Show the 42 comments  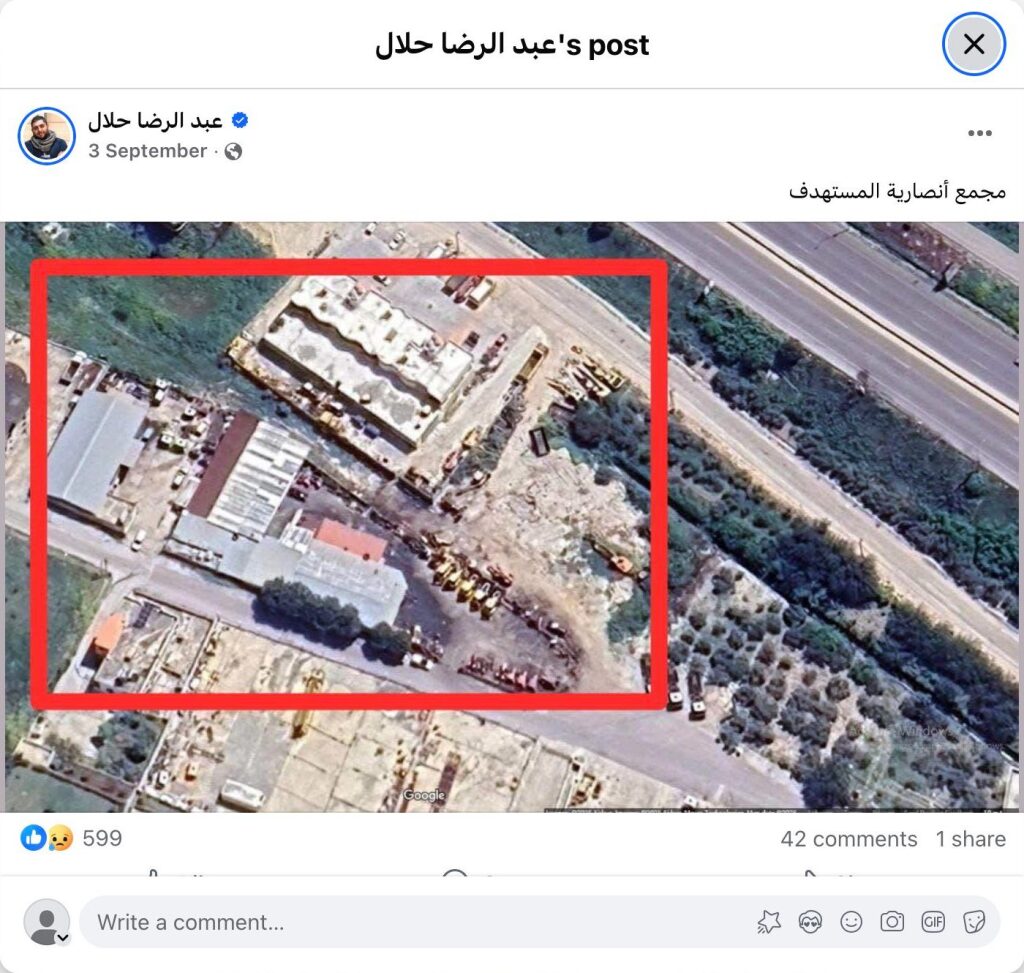click(x=848, y=838)
